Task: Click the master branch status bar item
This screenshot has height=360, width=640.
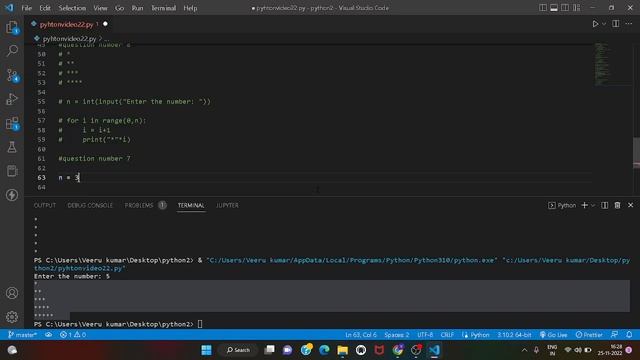Action: click(22, 335)
